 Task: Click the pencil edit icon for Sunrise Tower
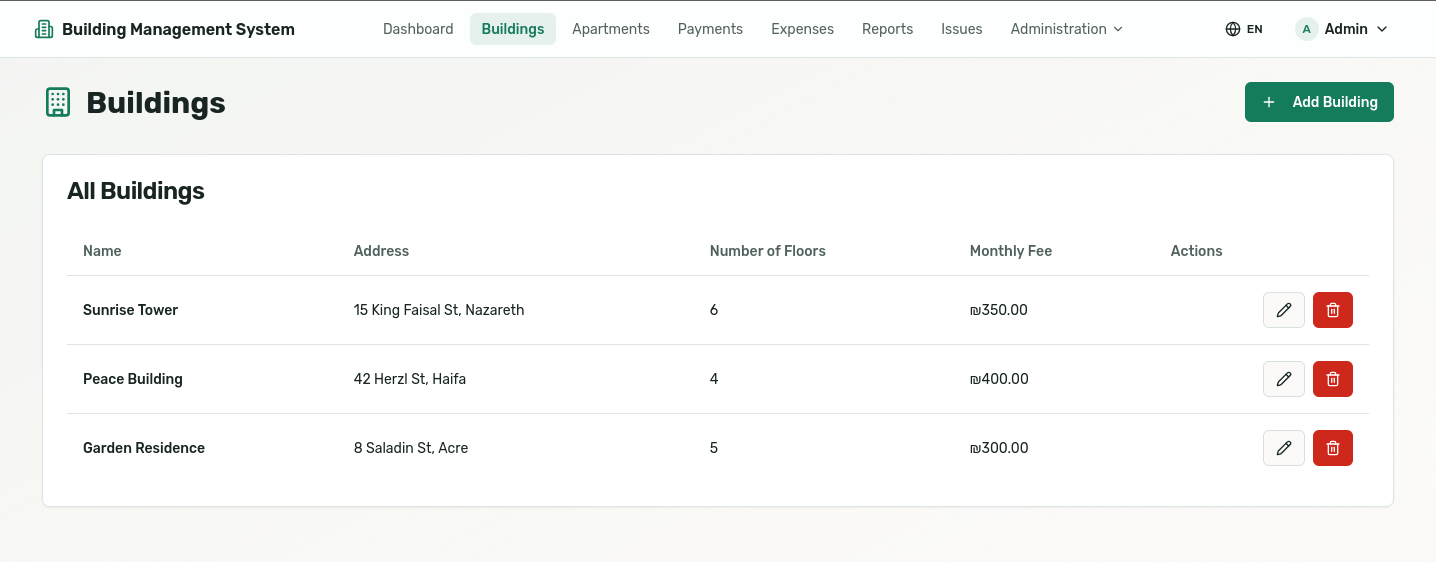pyautogui.click(x=1283, y=310)
